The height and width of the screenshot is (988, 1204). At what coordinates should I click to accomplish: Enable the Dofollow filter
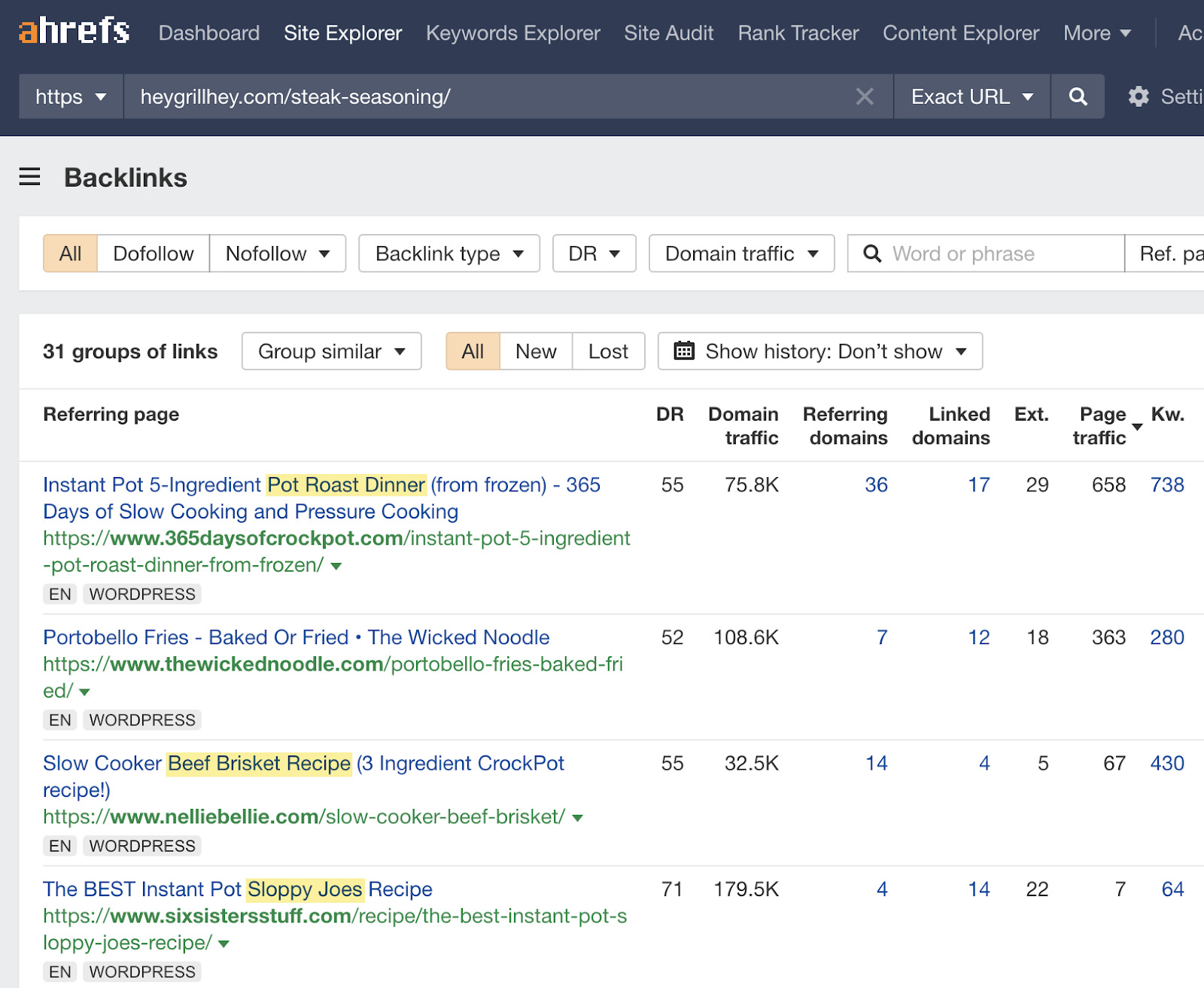(153, 254)
